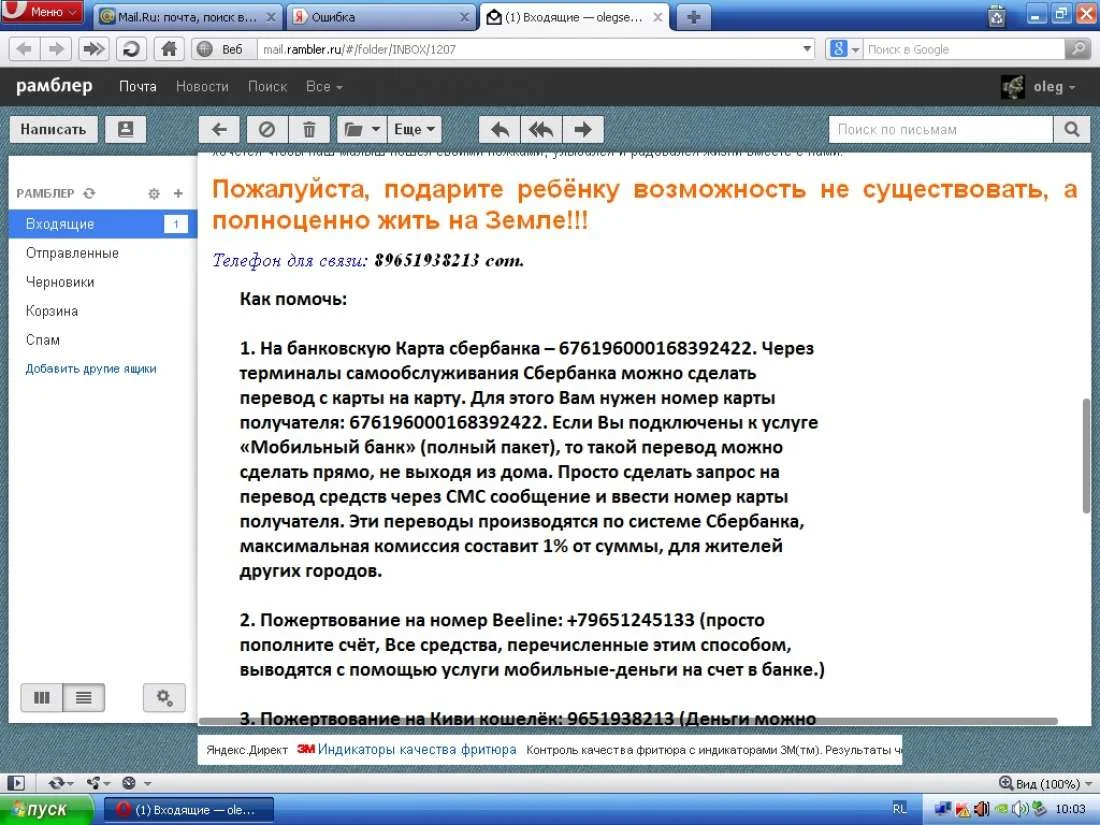Click the browser search magnifier button
The width and height of the screenshot is (1100, 825).
click(x=1077, y=49)
